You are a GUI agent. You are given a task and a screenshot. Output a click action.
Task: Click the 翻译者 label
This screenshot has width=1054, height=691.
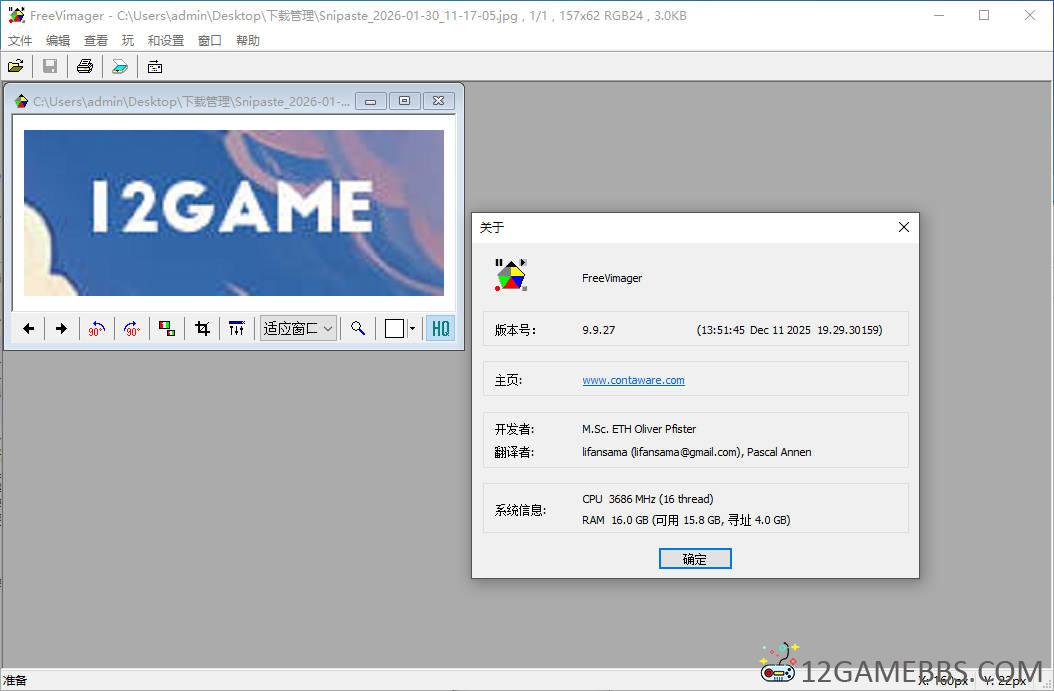[514, 452]
